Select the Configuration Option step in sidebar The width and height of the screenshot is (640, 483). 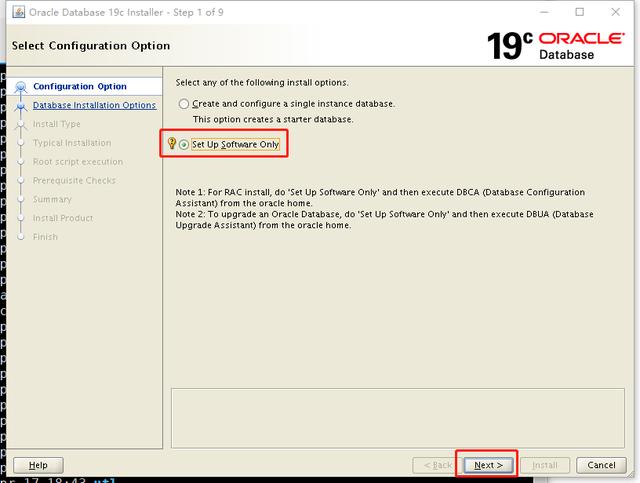80,87
